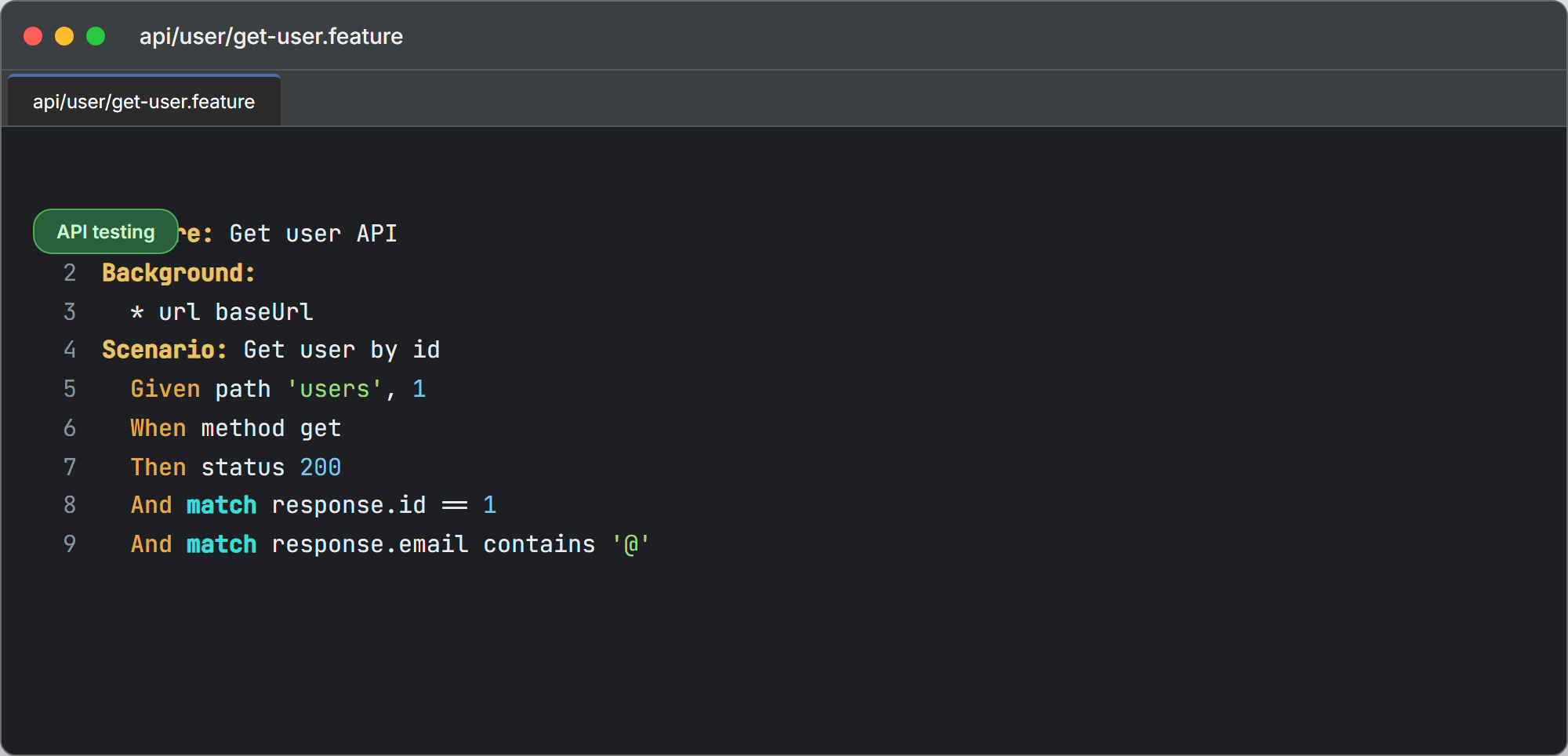
Task: Click the 'Background:' keyword on line 2
Action: point(179,273)
